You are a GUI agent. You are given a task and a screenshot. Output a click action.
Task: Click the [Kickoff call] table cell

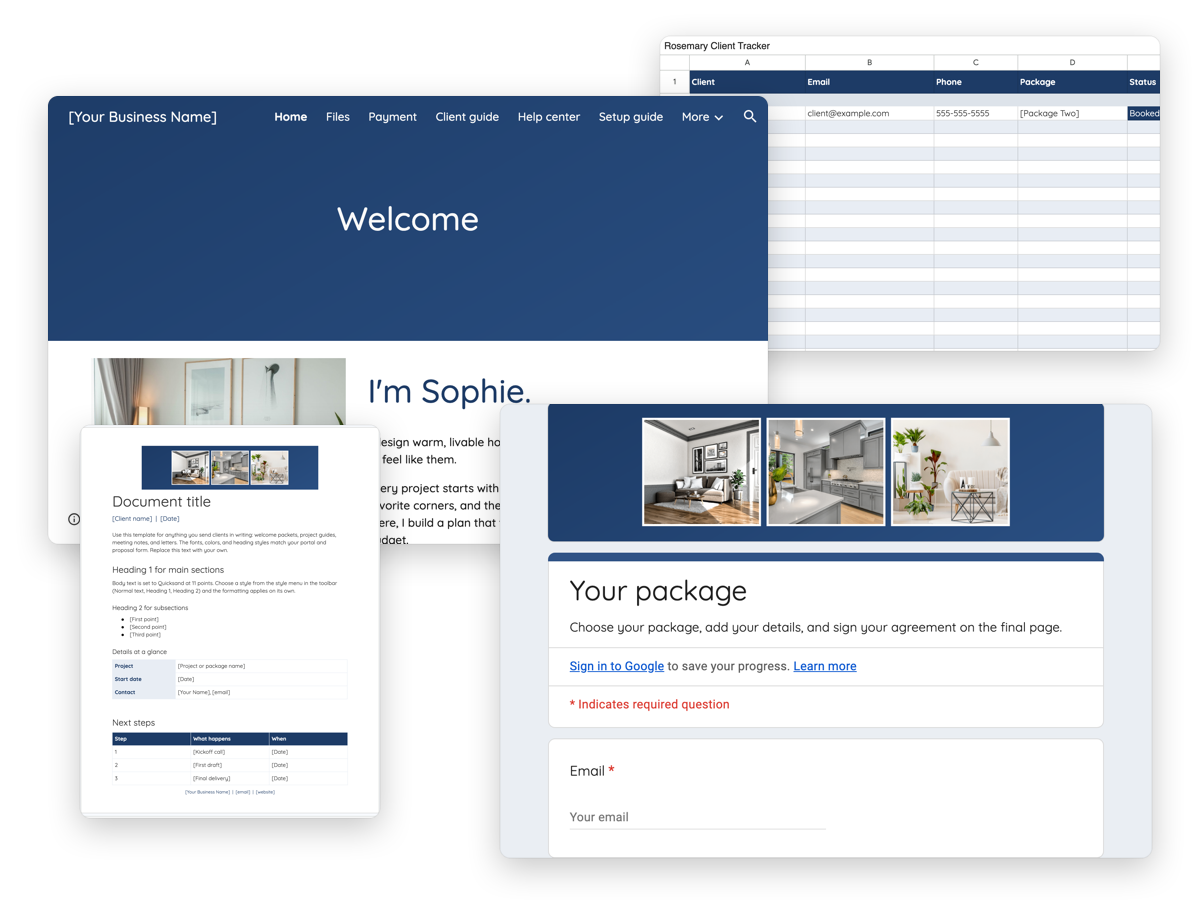[x=229, y=752]
